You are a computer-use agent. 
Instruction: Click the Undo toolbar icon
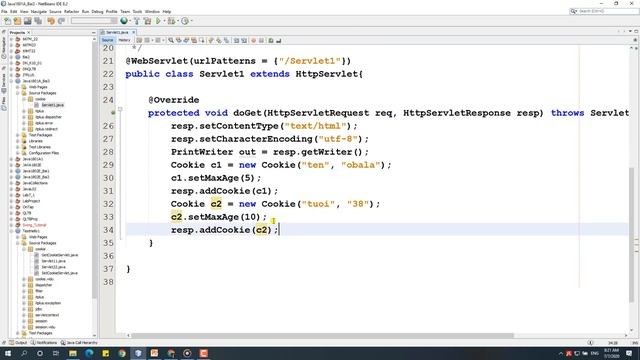coord(51,21)
